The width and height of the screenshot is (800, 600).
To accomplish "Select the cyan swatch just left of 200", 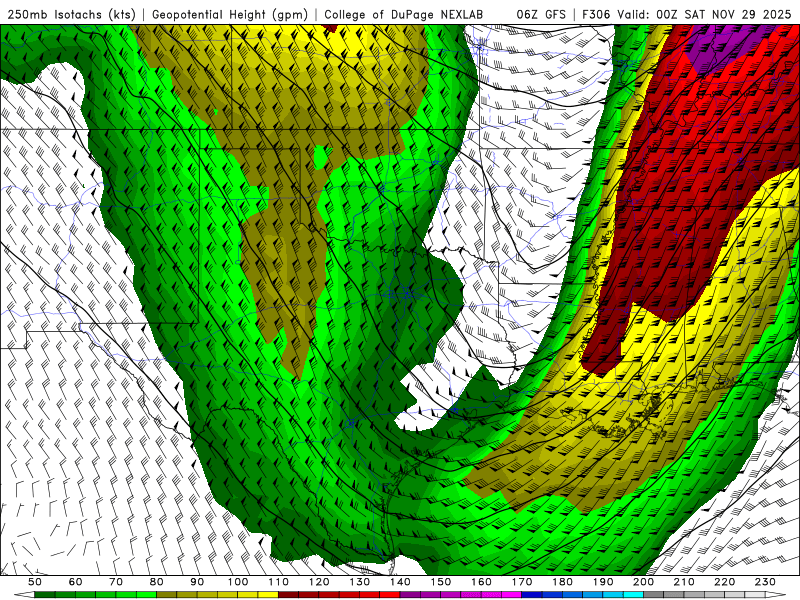I will tap(633, 595).
